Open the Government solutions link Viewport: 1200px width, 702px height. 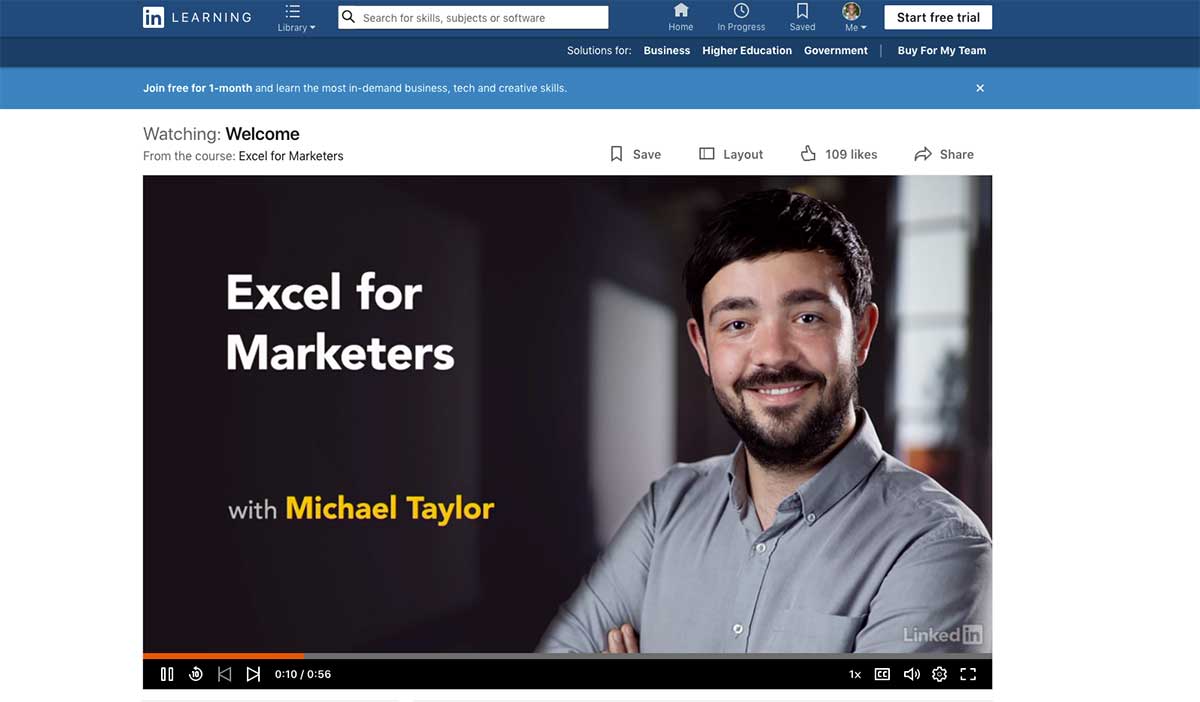(x=836, y=50)
